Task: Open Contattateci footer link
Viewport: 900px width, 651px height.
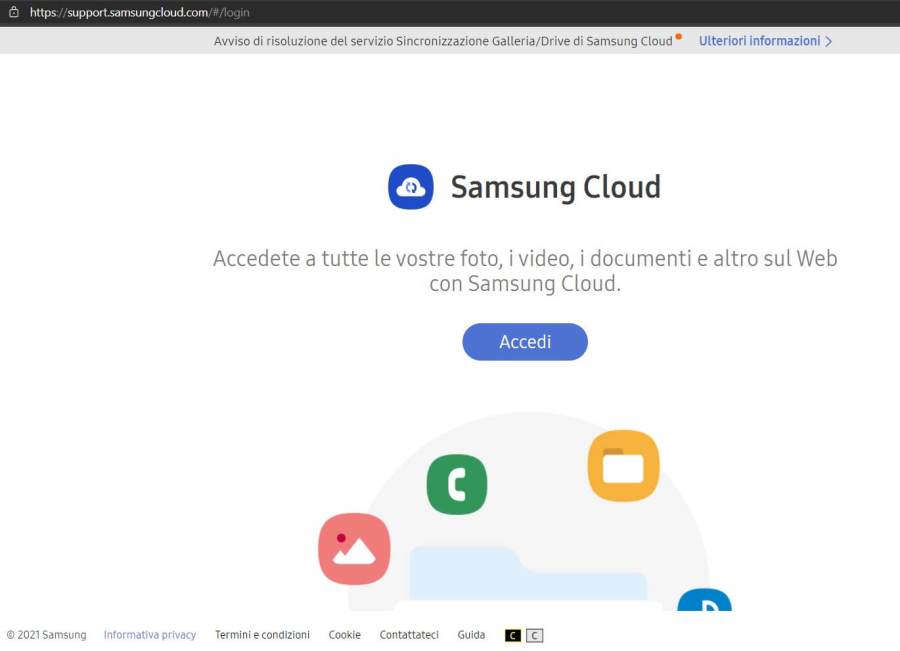Action: [x=409, y=635]
